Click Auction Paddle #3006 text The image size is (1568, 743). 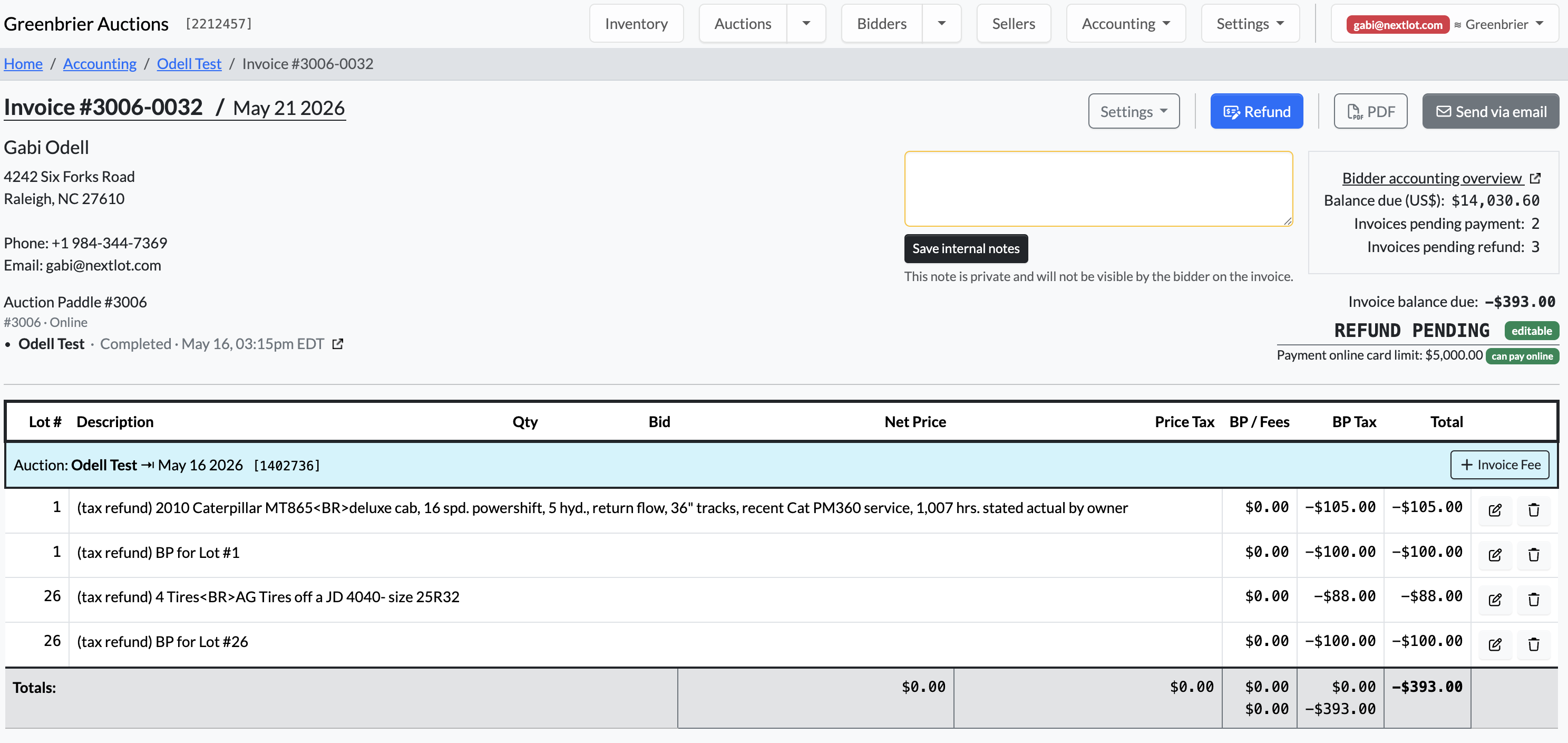(75, 302)
